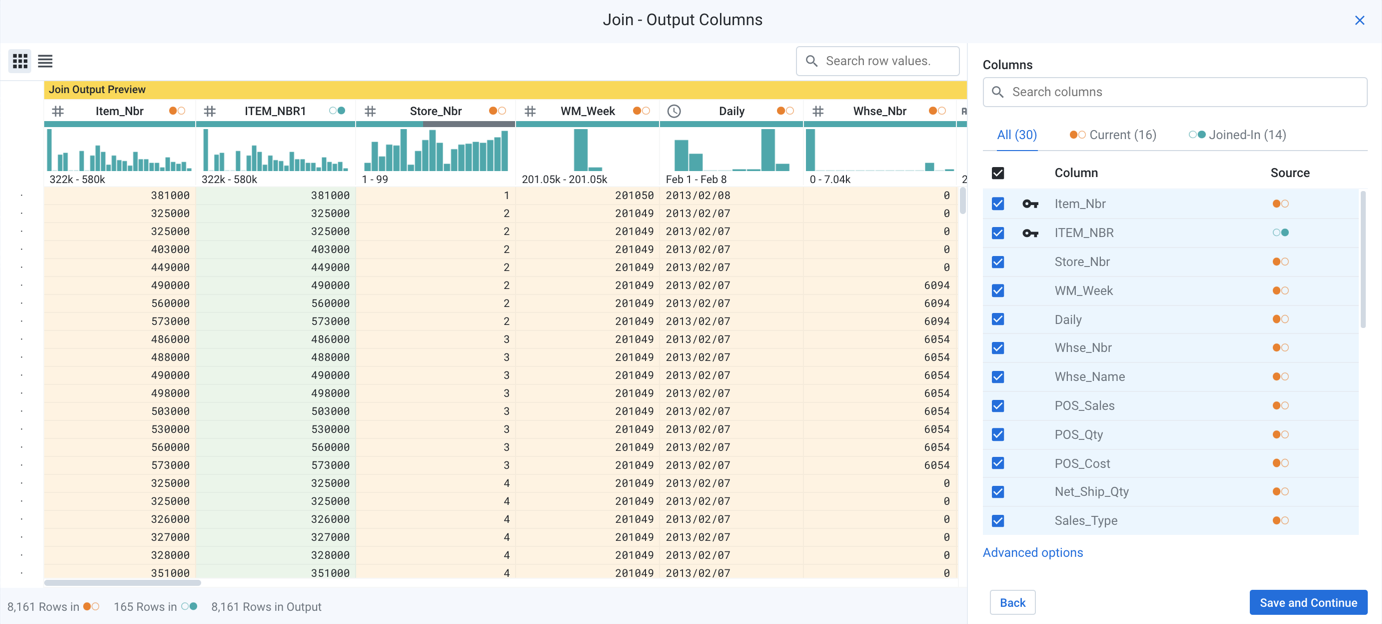This screenshot has width=1382, height=624.
Task: Select the All (30) tab
Action: [1016, 134]
